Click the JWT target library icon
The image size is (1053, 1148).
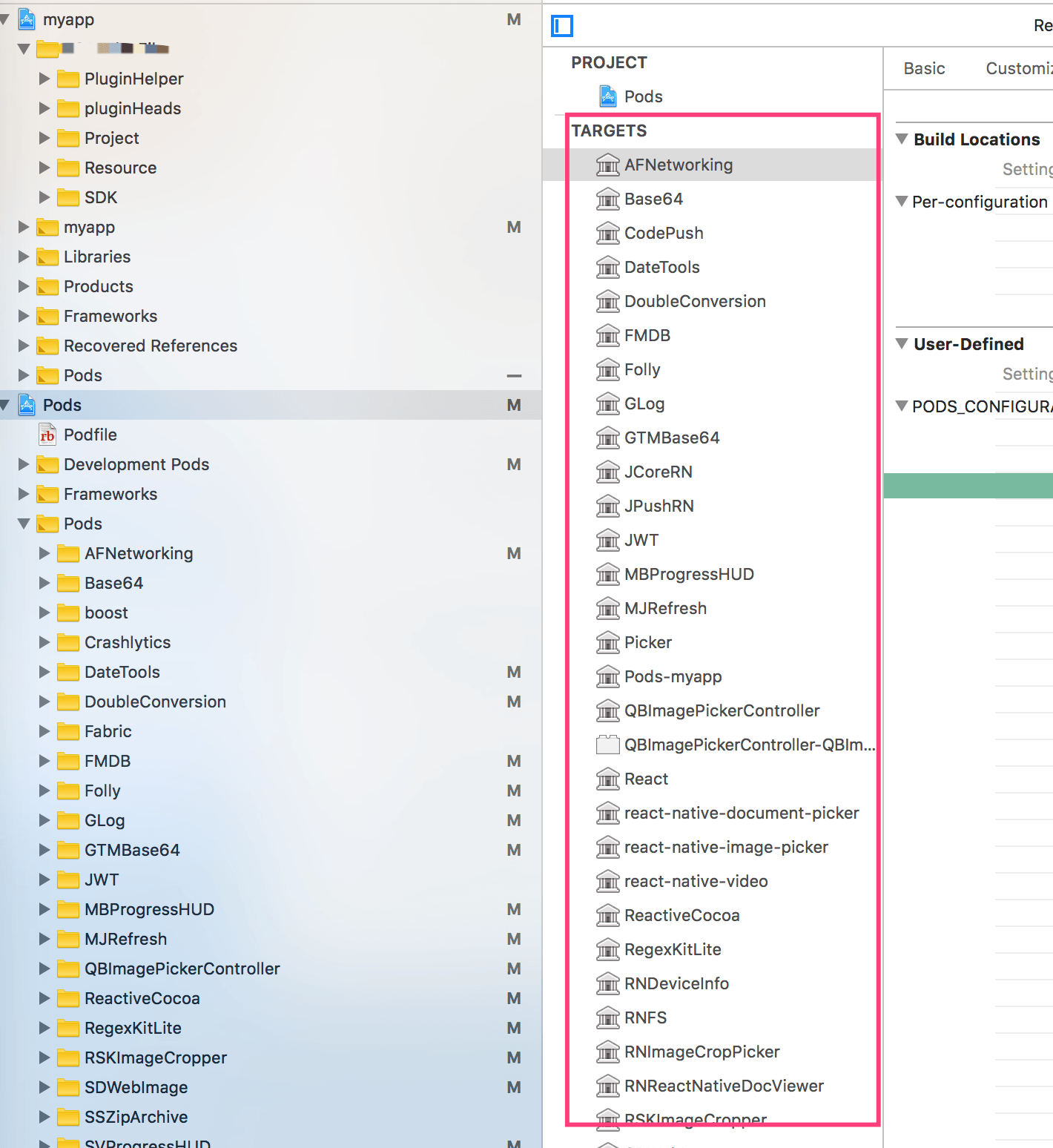pos(608,540)
